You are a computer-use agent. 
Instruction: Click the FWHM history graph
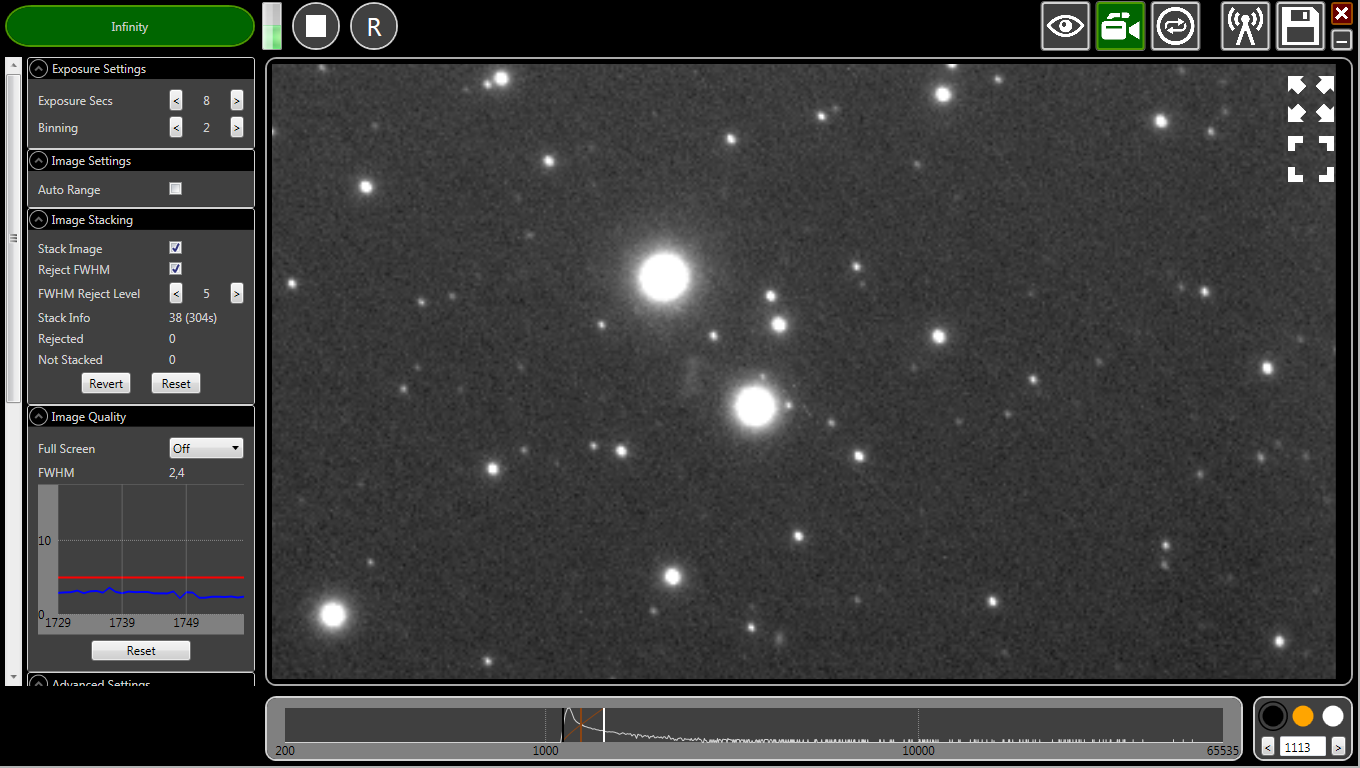[141, 560]
